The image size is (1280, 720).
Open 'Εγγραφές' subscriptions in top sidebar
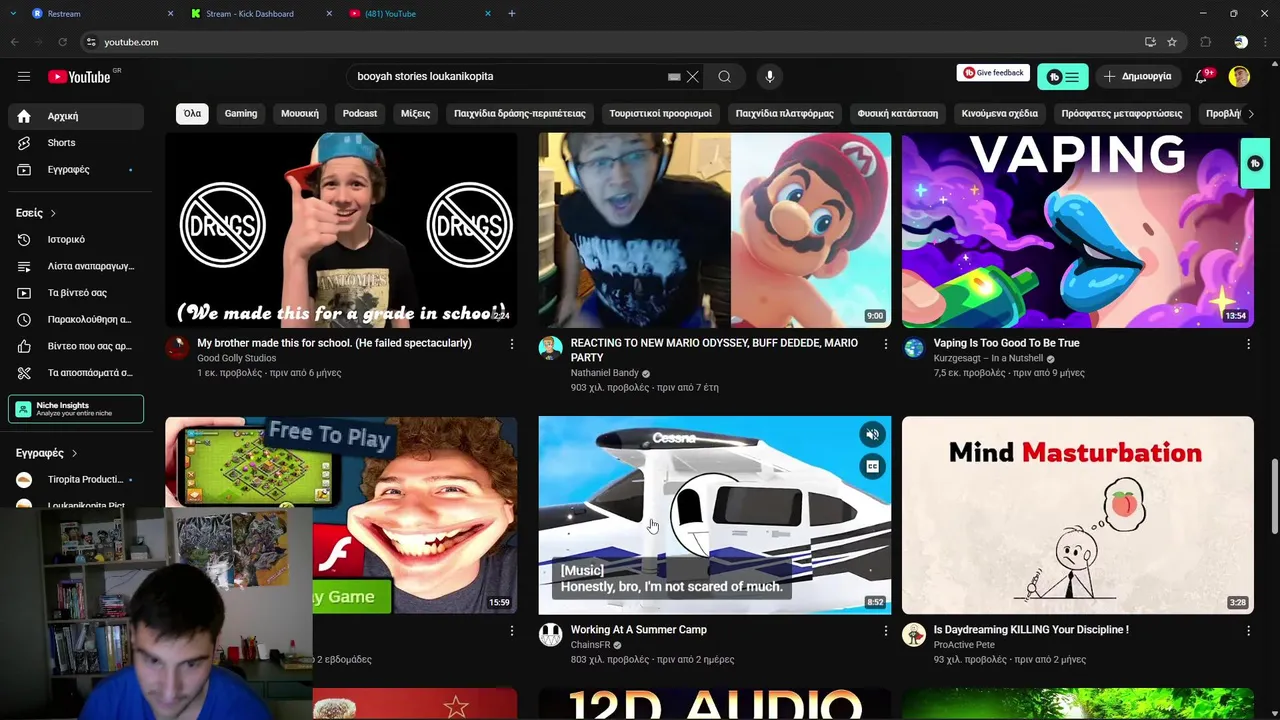coord(76,170)
